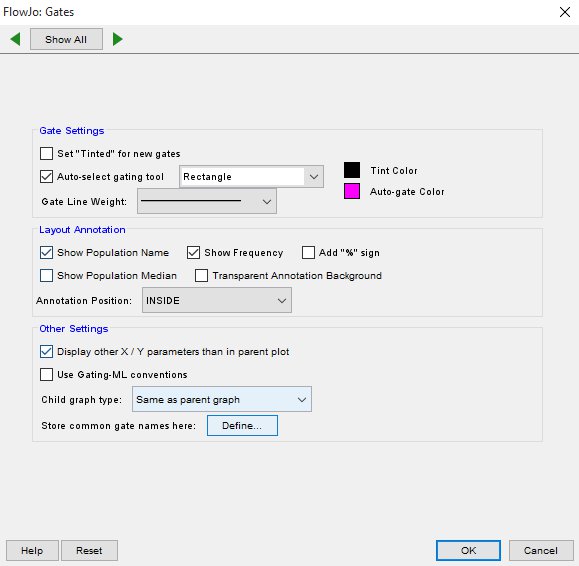Toggle Show Frequency checkbox
This screenshot has height=566, width=579.
193,253
